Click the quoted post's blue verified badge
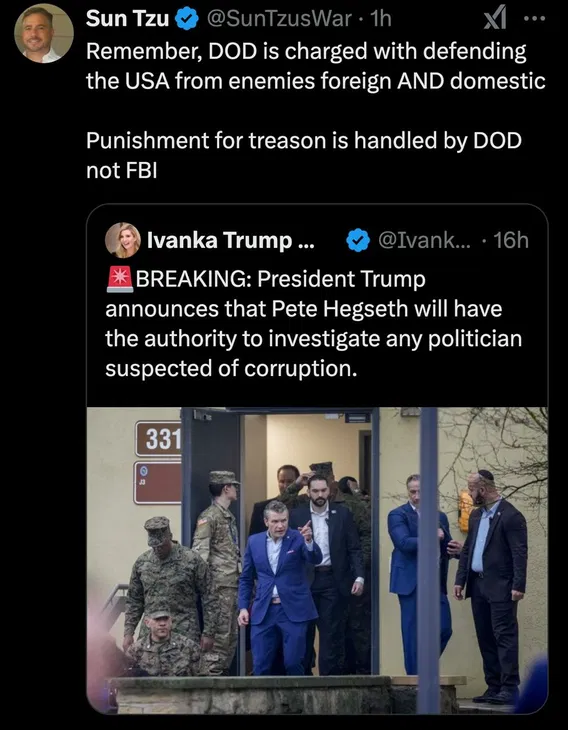Viewport: 568px width, 730px height. (358, 240)
